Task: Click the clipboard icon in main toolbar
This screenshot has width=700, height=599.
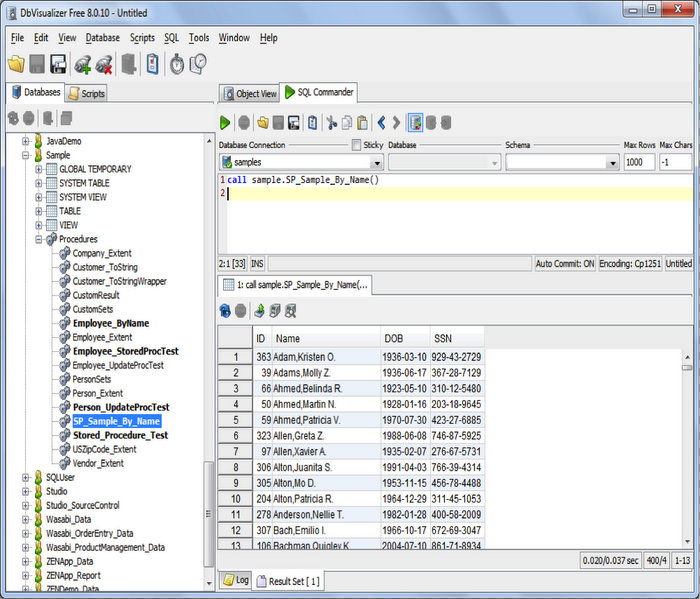Action: 152,64
